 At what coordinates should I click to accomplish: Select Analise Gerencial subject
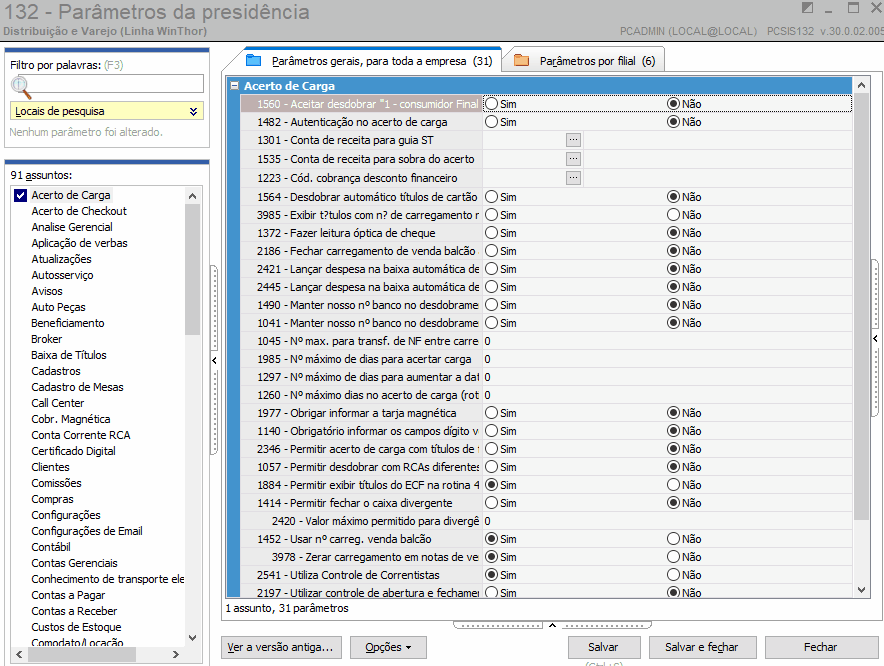72,227
